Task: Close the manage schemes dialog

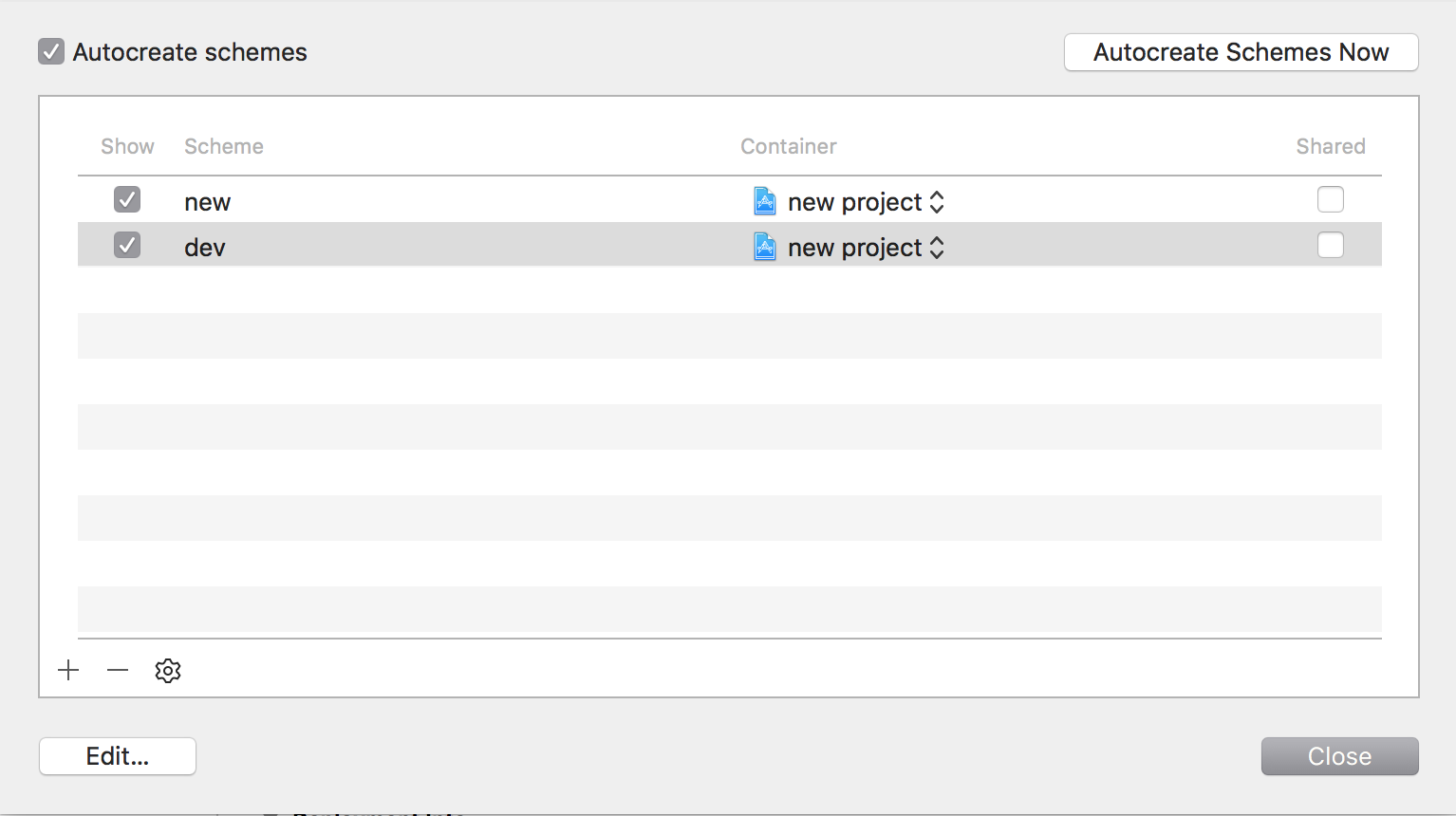Action: coord(1339,756)
